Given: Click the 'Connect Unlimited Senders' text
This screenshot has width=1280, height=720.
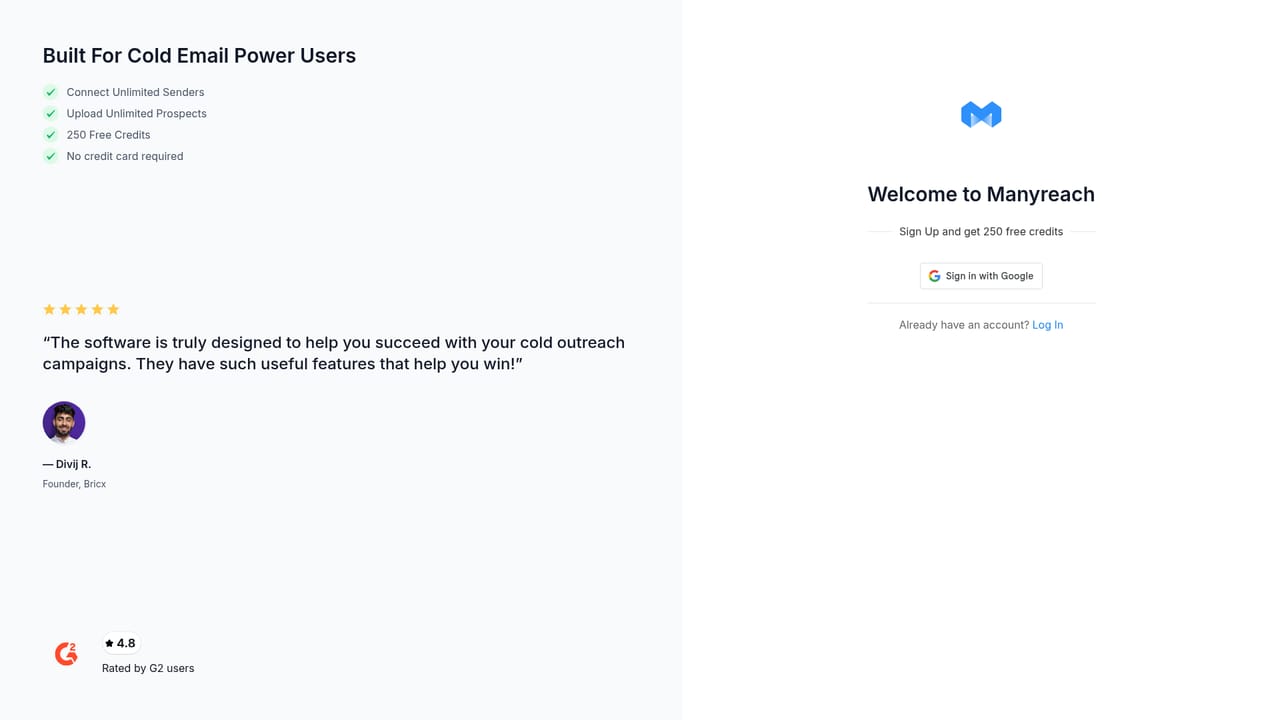Looking at the screenshot, I should (135, 92).
